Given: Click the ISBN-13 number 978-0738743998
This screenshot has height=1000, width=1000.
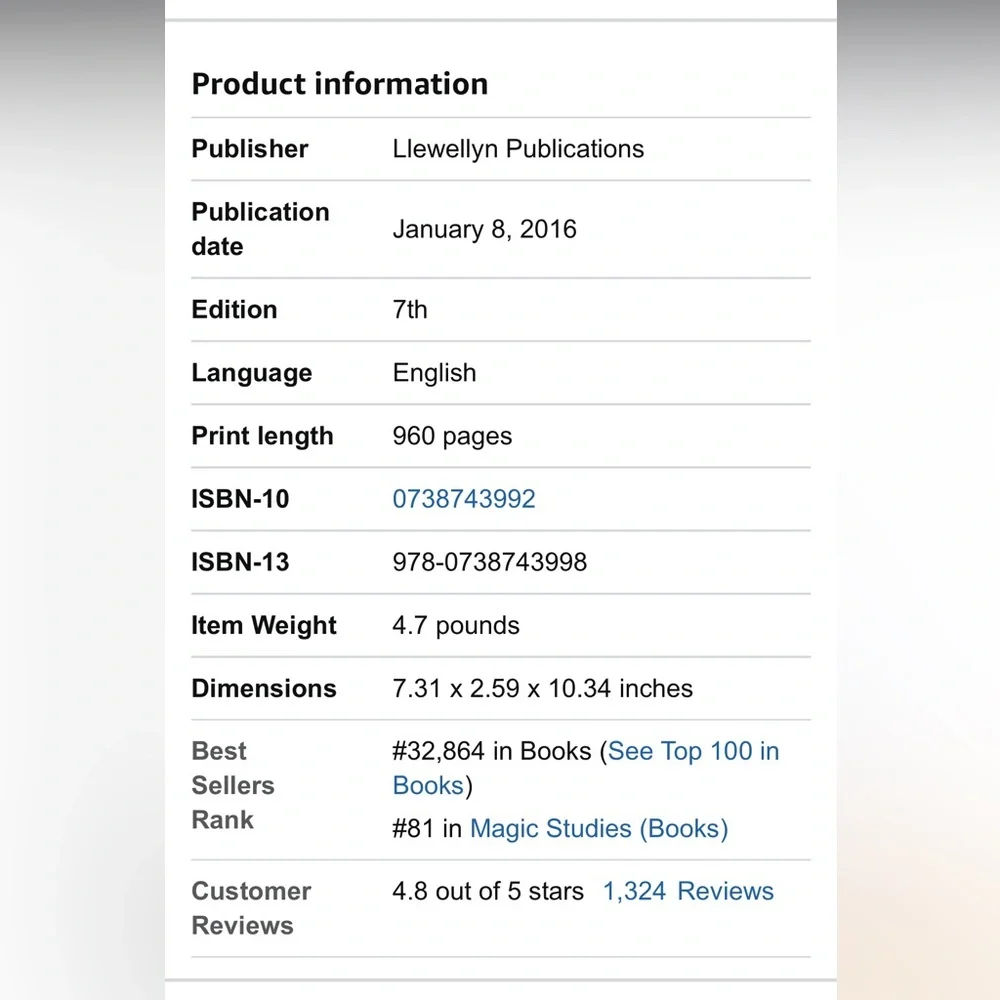Looking at the screenshot, I should pos(489,562).
